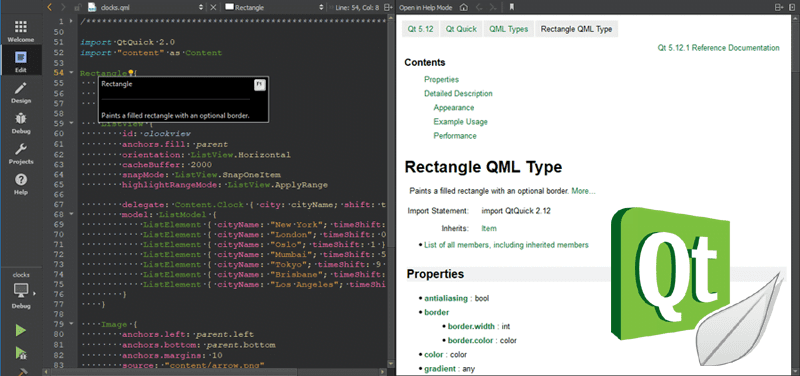Split the help viewer pane

pyautogui.click(x=779, y=8)
